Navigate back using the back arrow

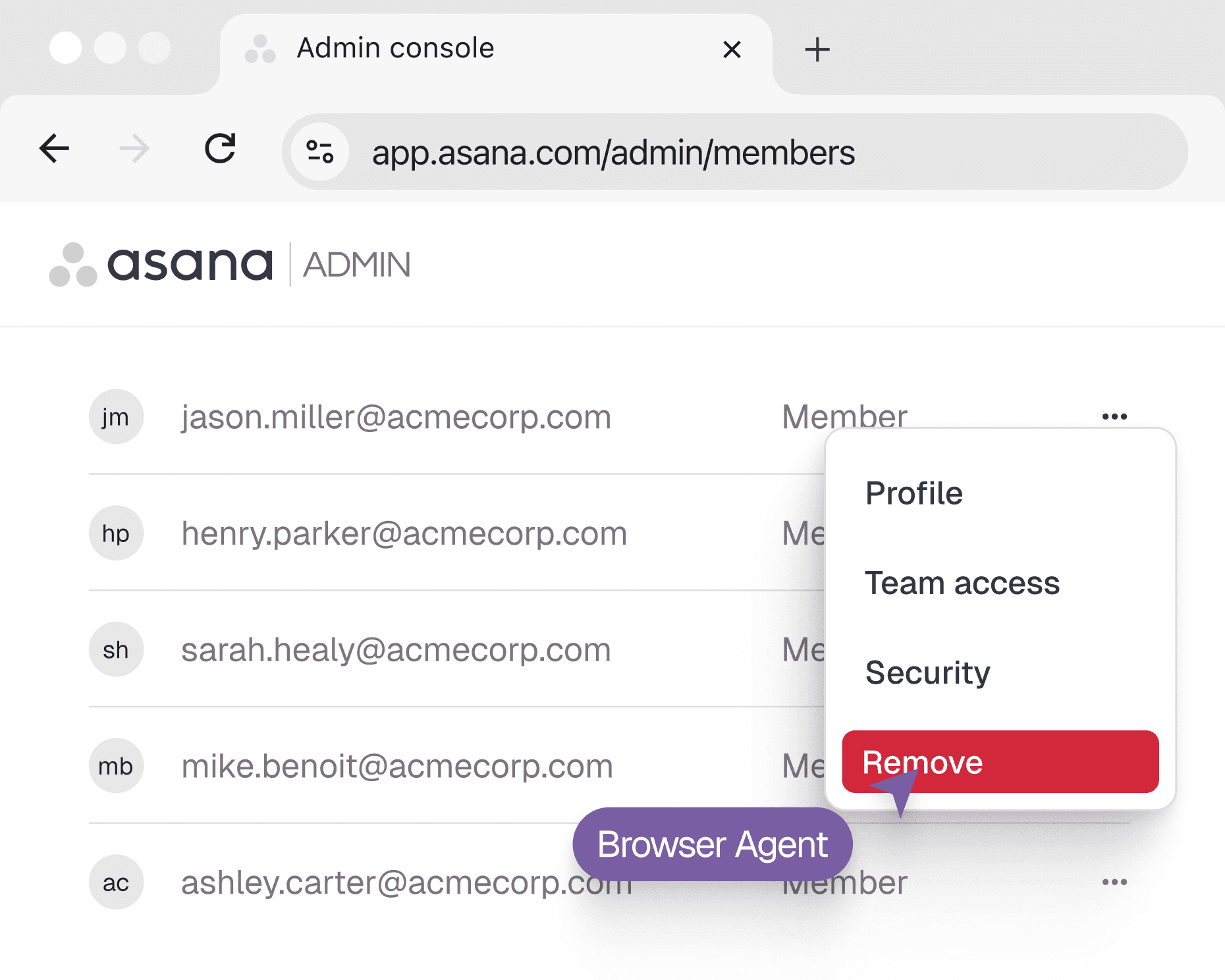pos(55,150)
